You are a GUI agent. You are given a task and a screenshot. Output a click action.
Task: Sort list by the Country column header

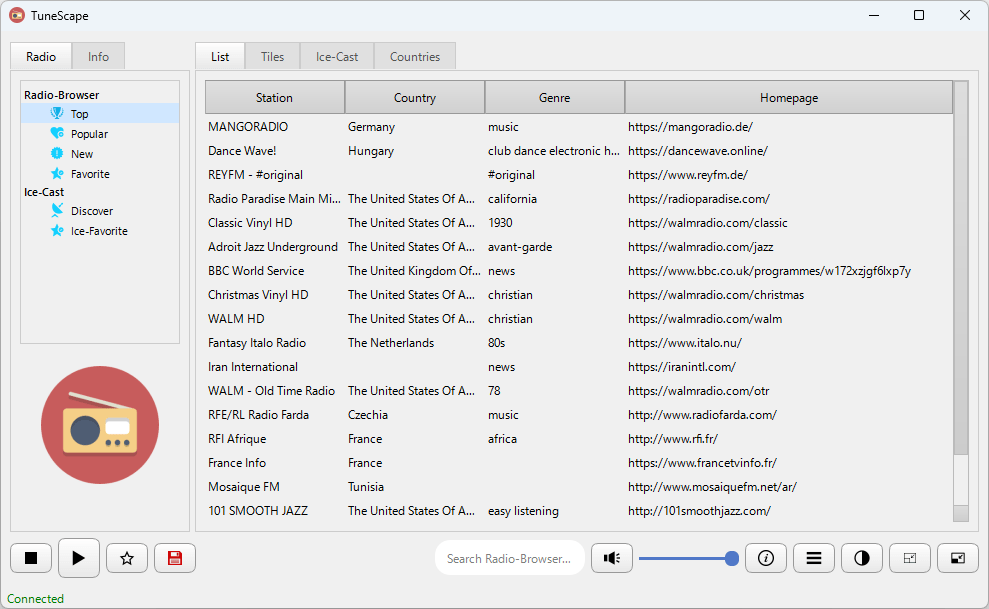[414, 98]
